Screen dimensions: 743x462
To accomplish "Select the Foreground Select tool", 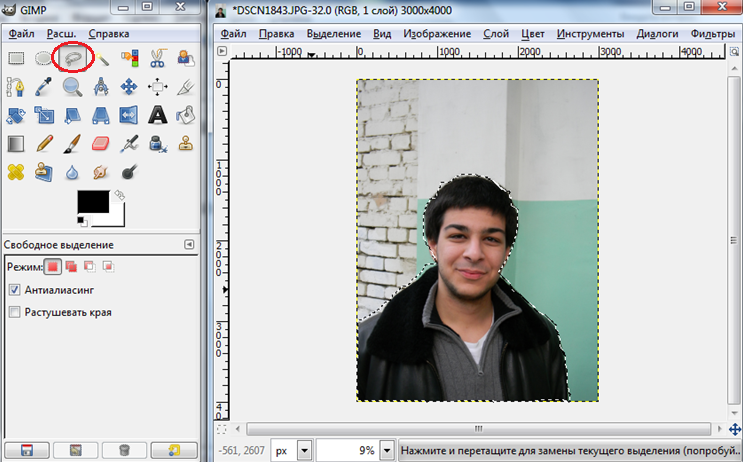I will [186, 58].
